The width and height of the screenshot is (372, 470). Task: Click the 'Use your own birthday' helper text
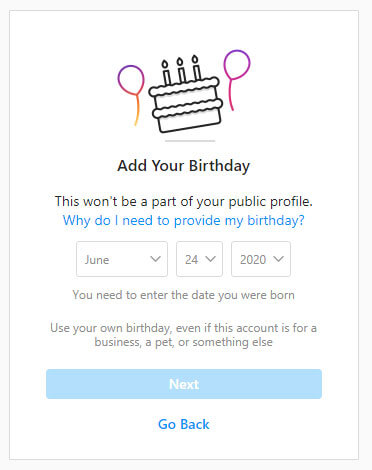184,335
